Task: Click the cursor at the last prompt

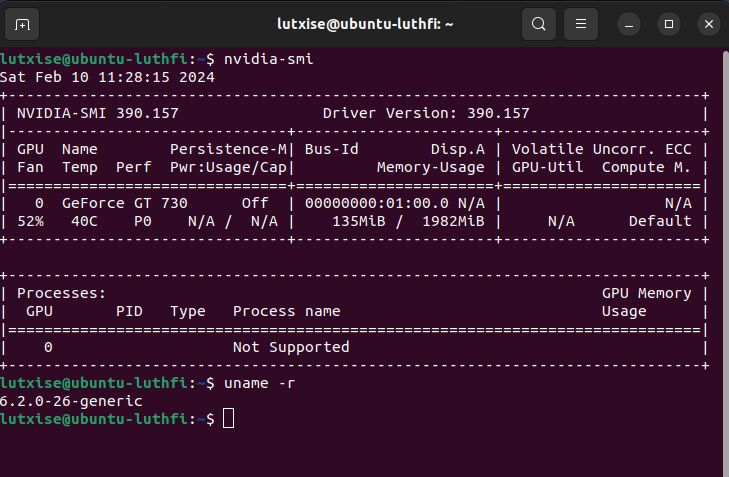Action: [229, 419]
